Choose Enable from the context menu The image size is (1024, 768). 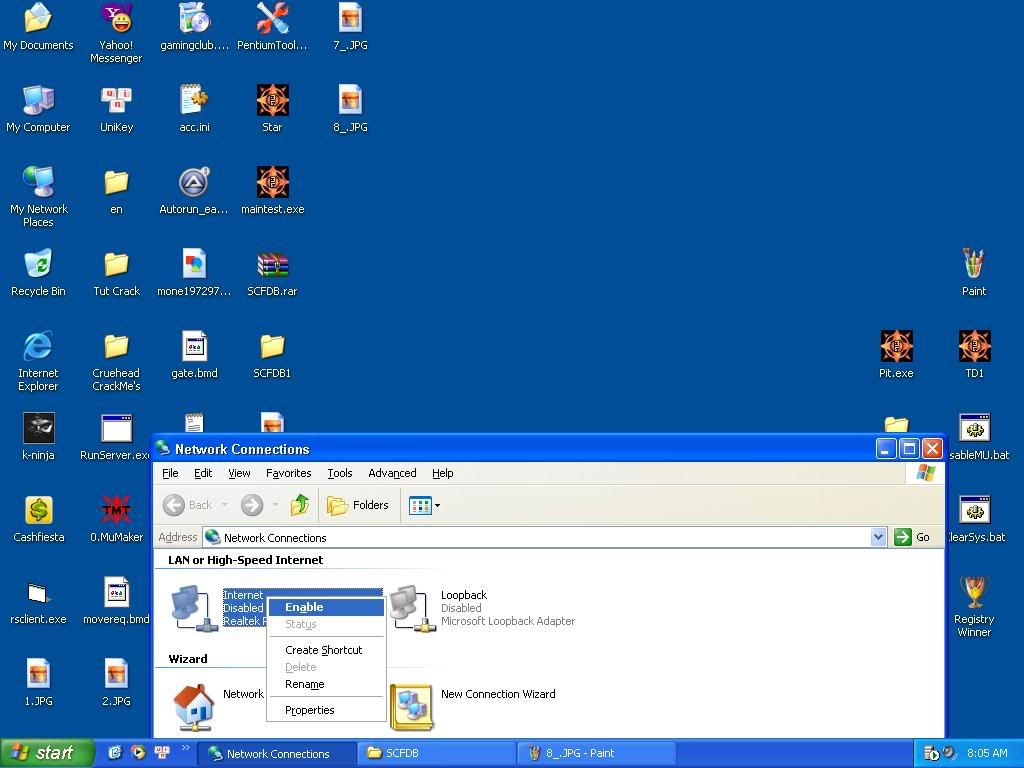(327, 607)
